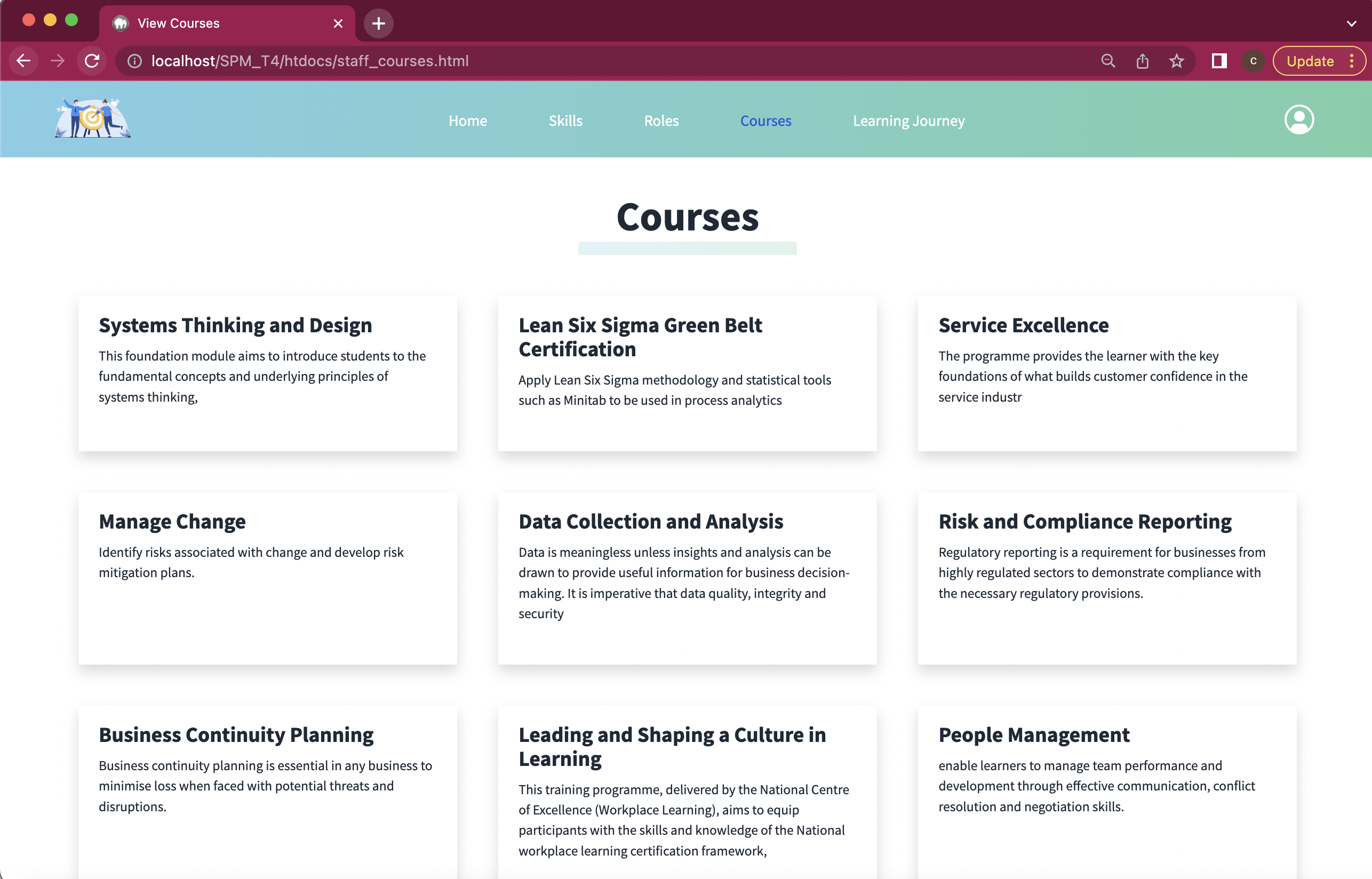
Task: Open Skills in the navbar
Action: click(565, 121)
